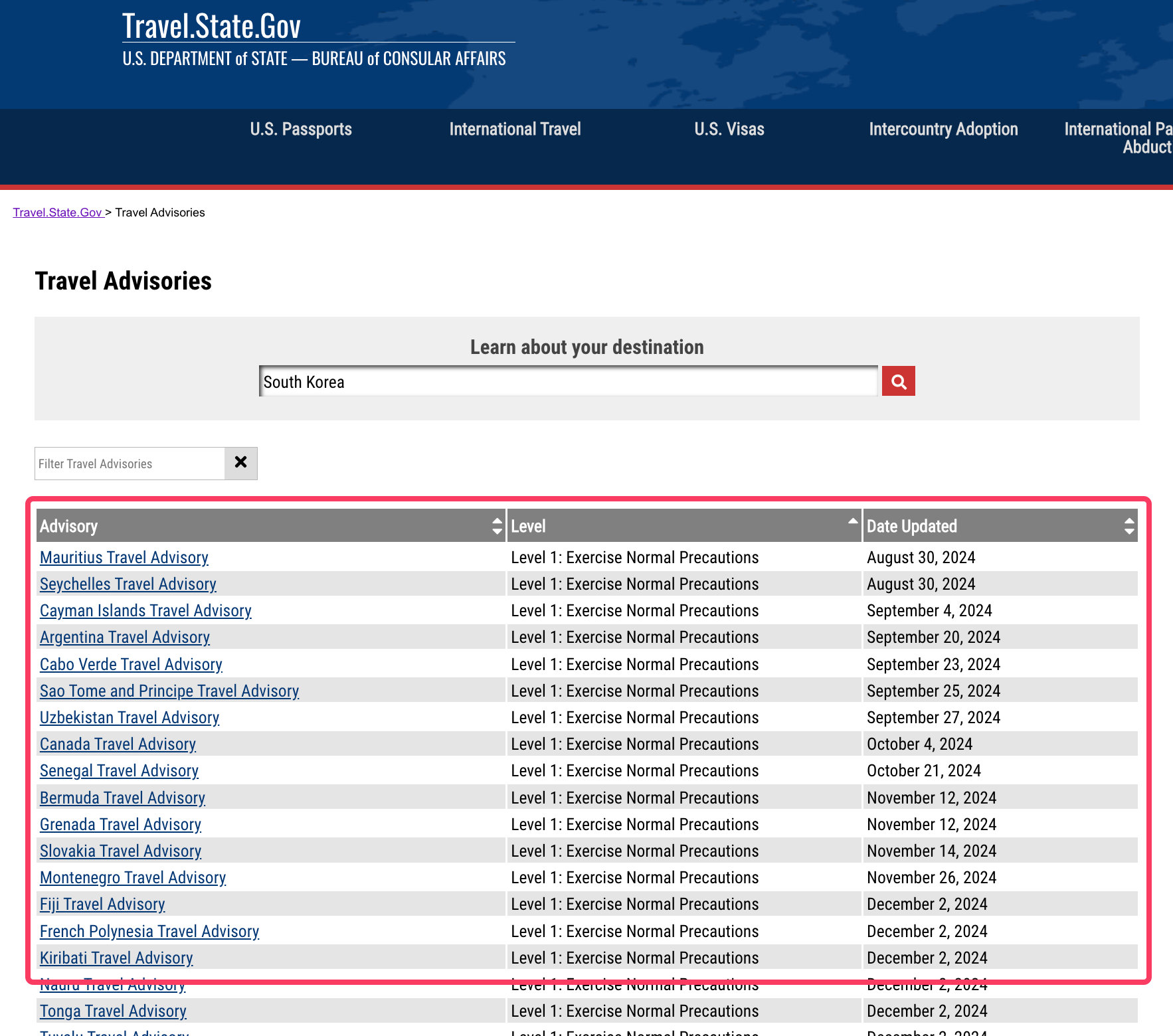Open Cabo Verde Travel Advisory

pos(131,665)
